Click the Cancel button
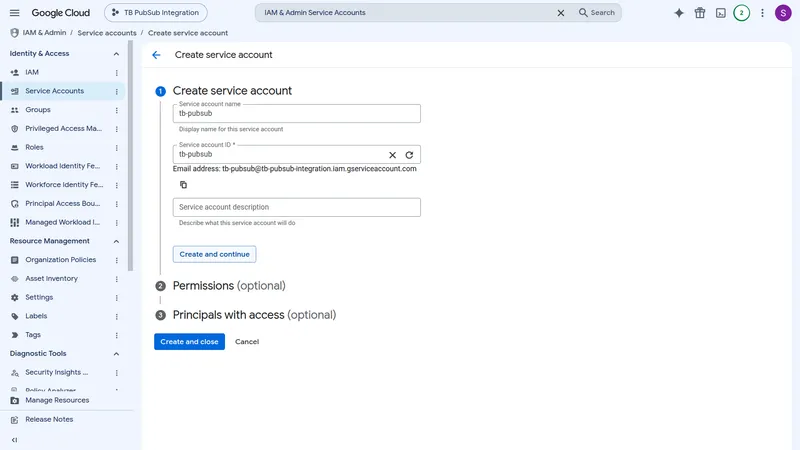Viewport: 800px width, 450px height. point(247,342)
